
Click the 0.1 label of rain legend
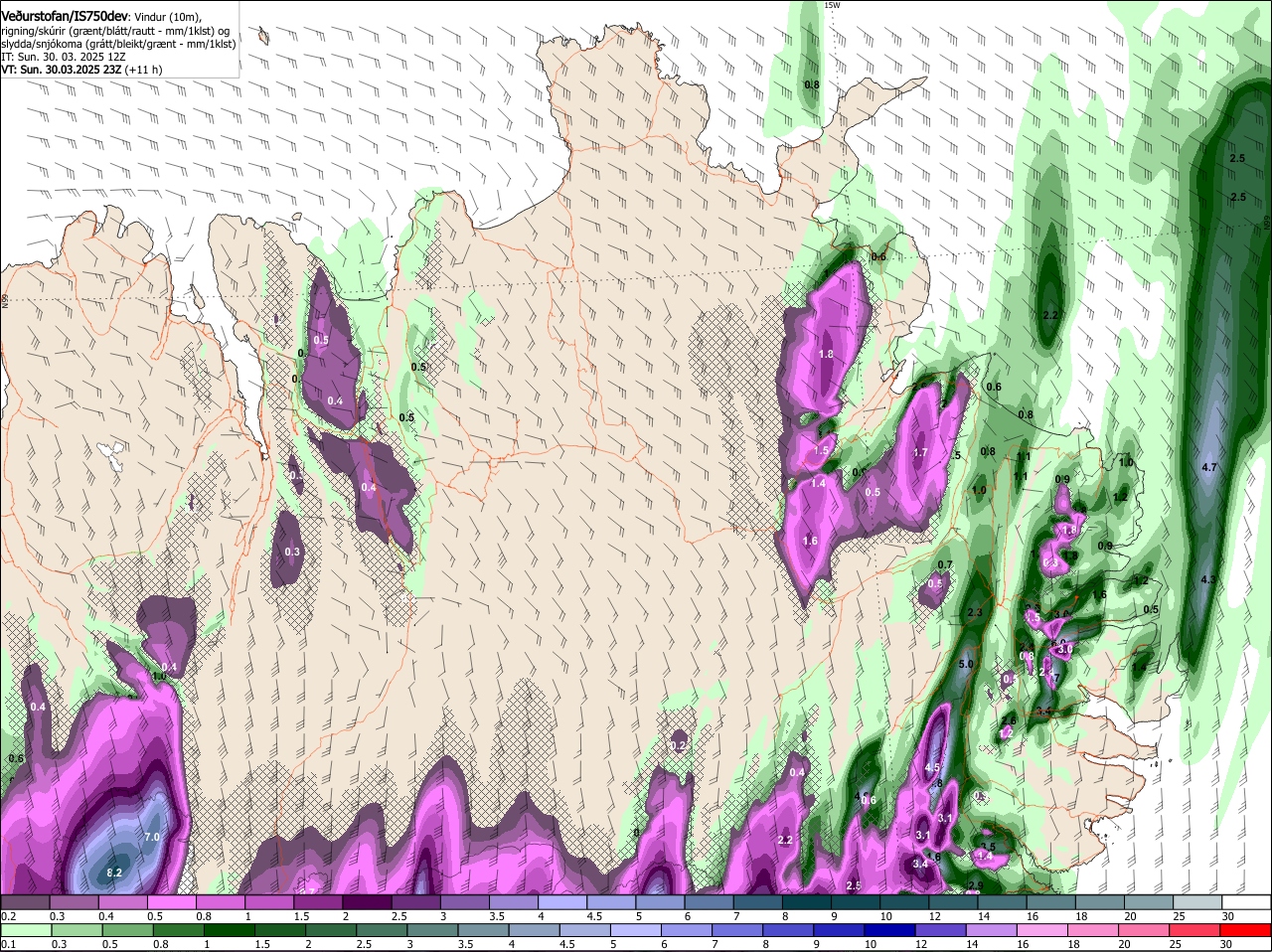[8, 944]
